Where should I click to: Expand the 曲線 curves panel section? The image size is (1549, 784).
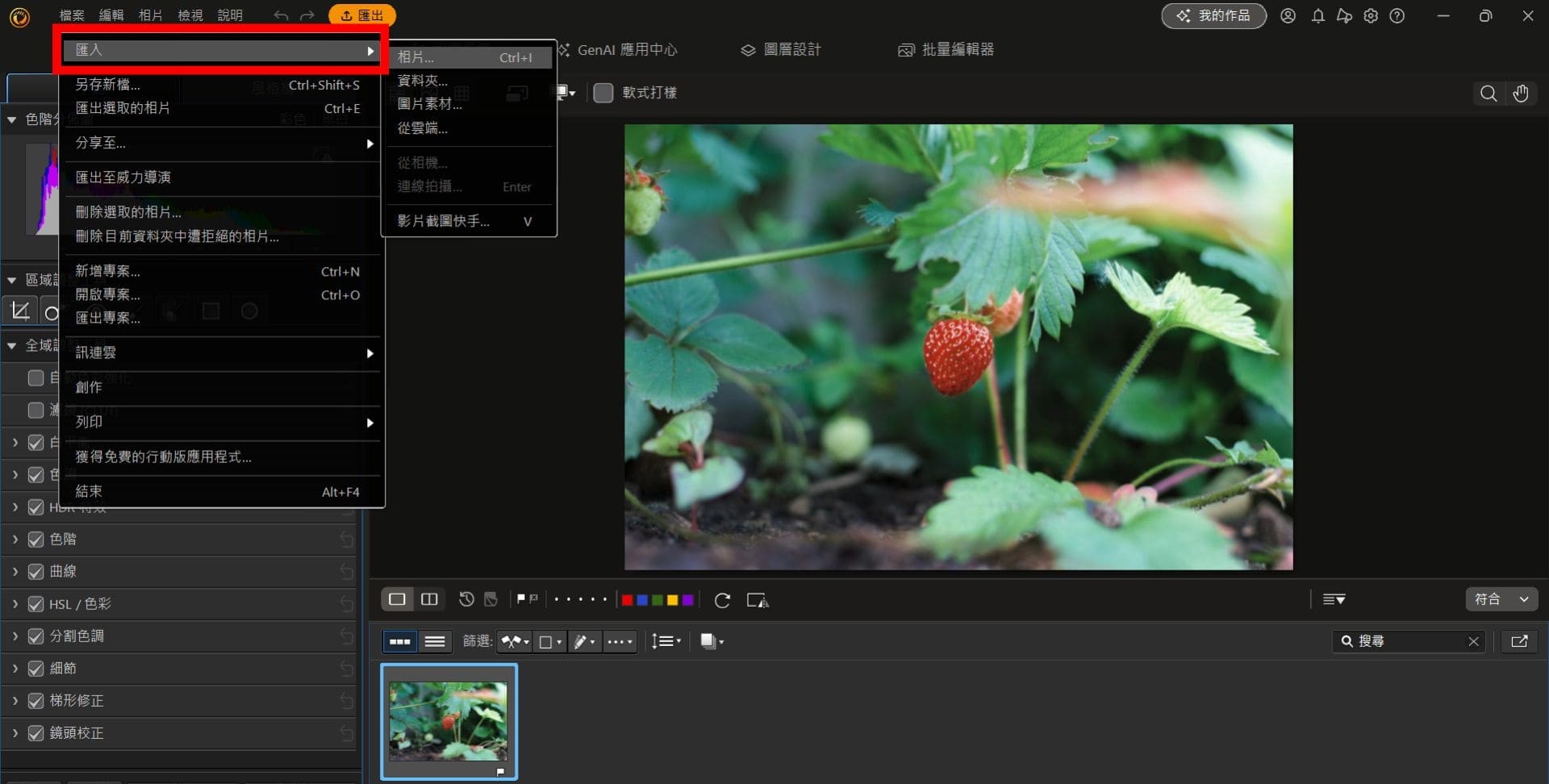pos(14,571)
